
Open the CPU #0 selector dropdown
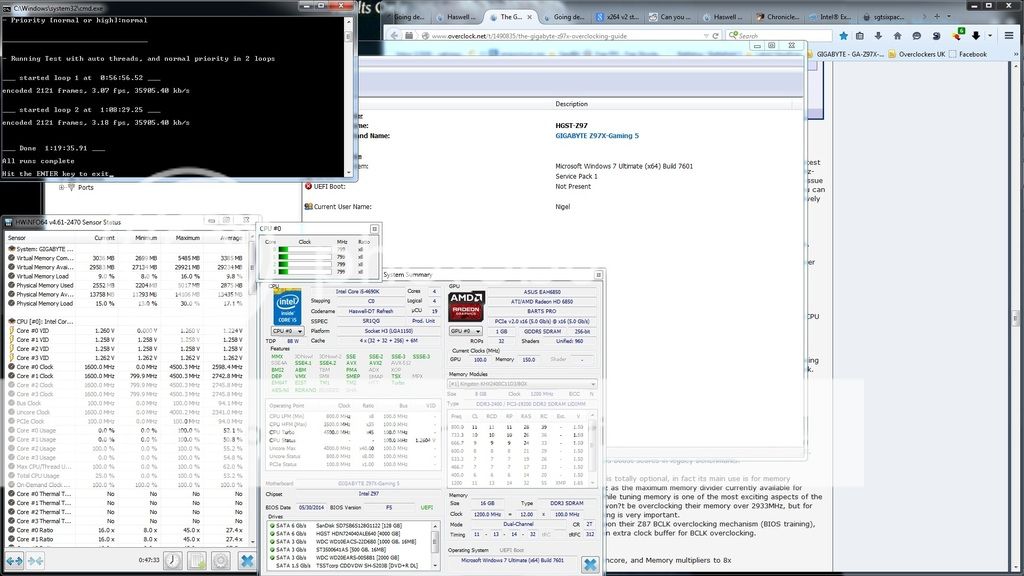tap(288, 330)
